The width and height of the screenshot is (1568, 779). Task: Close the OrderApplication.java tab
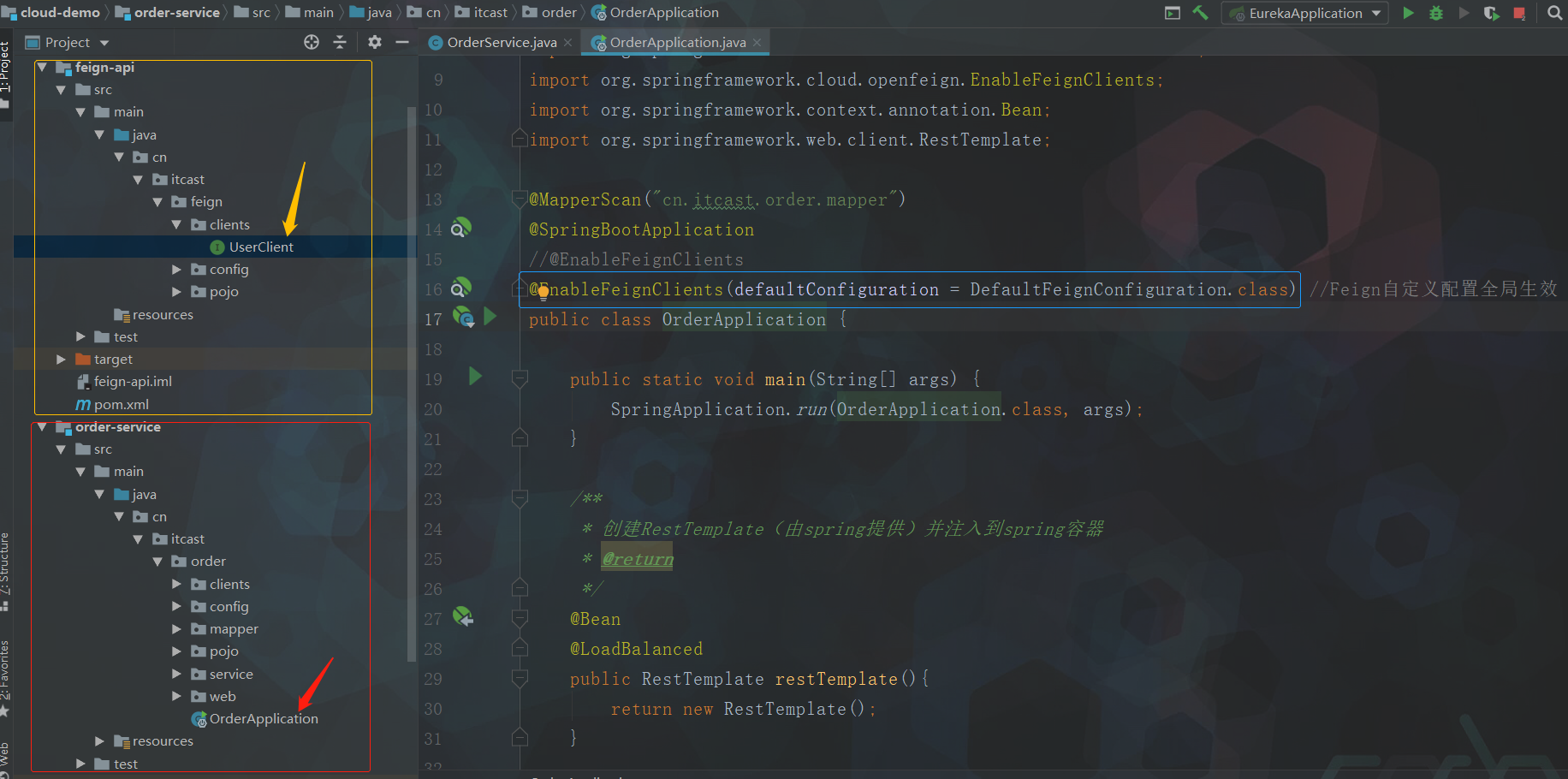click(757, 42)
